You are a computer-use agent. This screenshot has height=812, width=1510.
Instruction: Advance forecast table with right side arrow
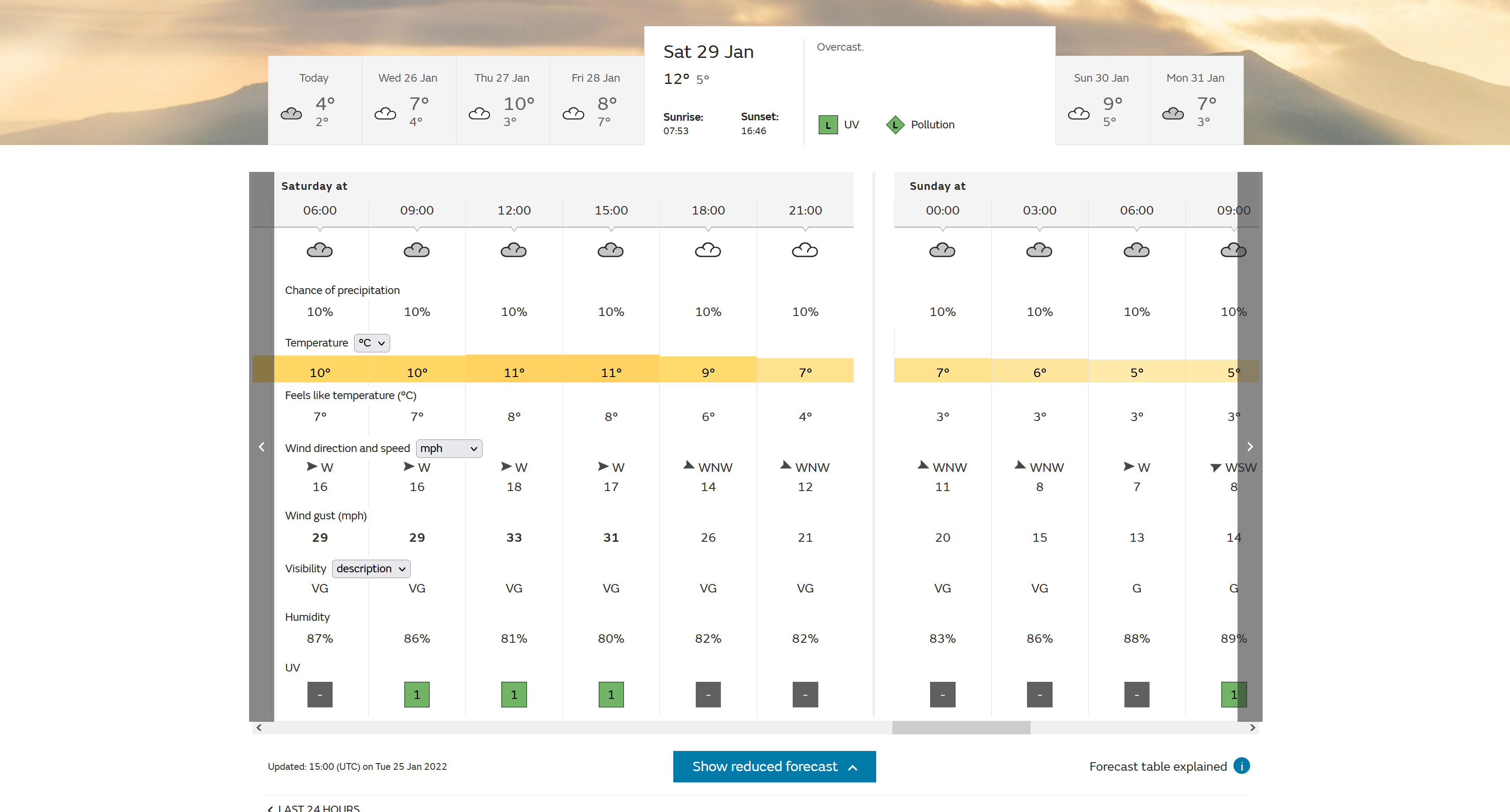click(x=1250, y=447)
